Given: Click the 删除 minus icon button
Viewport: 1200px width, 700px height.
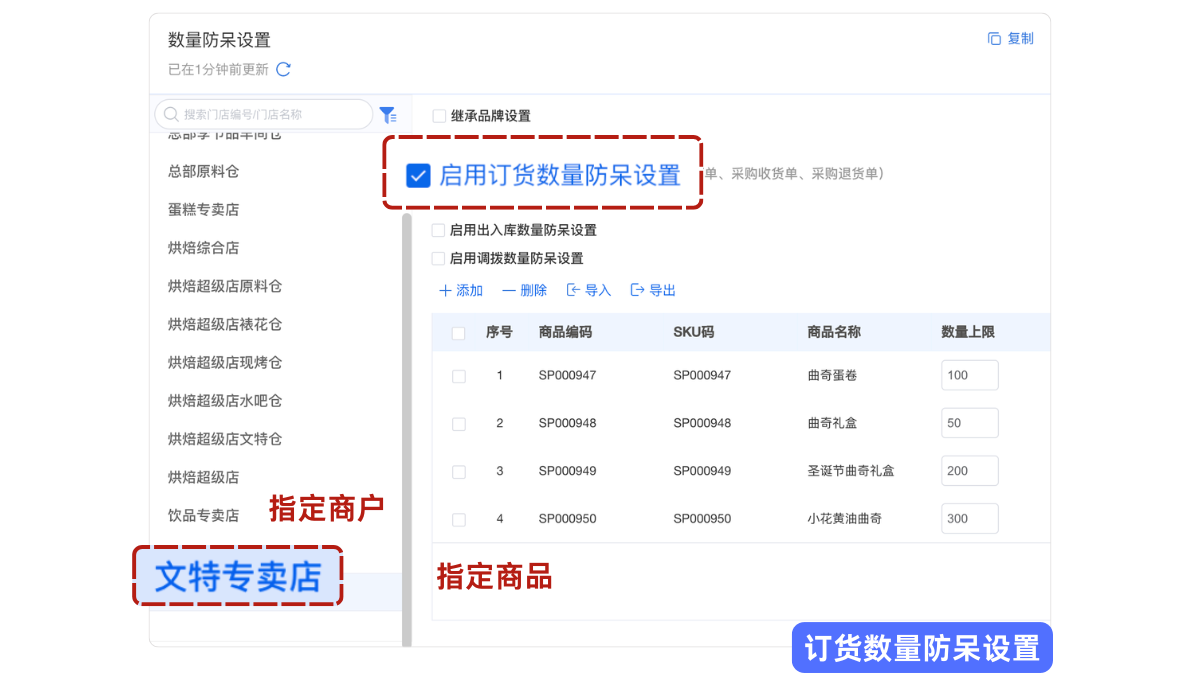Looking at the screenshot, I should point(509,291).
